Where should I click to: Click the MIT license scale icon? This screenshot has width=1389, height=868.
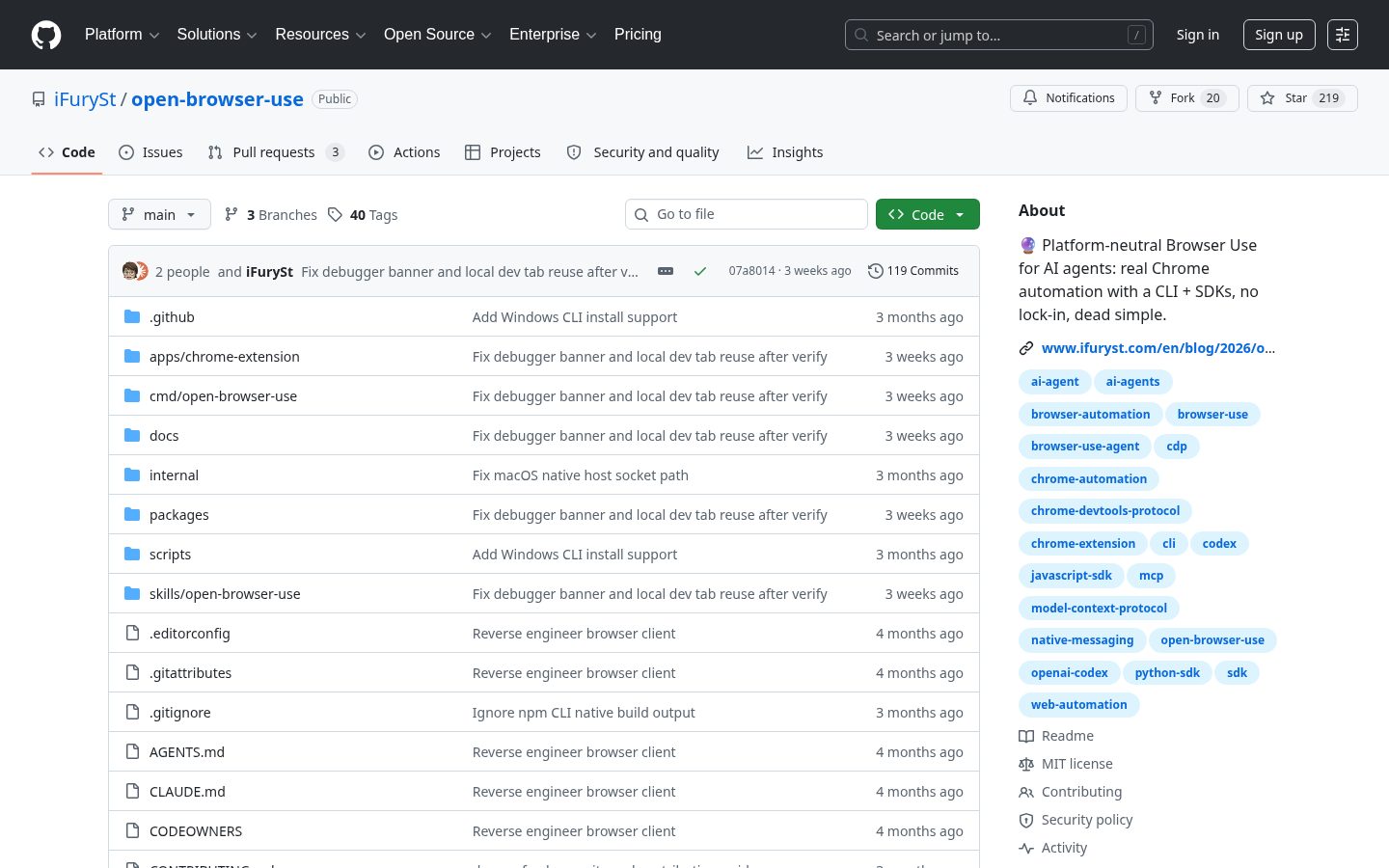pos(1026,764)
